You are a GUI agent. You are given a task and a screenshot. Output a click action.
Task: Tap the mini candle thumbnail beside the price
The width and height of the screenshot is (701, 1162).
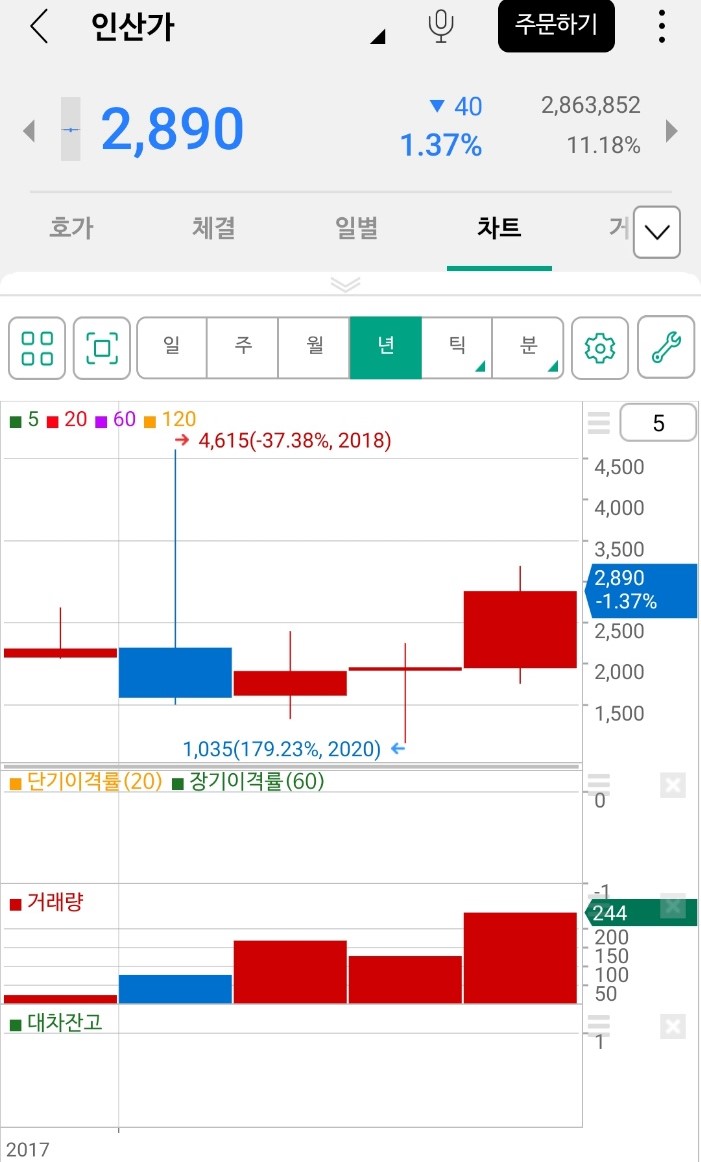70,129
